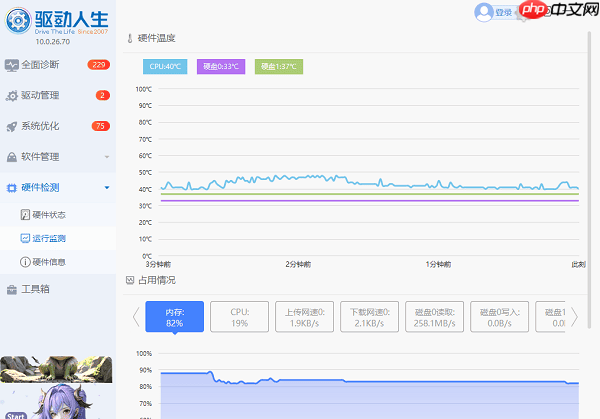Click the Drive The Life gear logo

[x=18, y=21]
